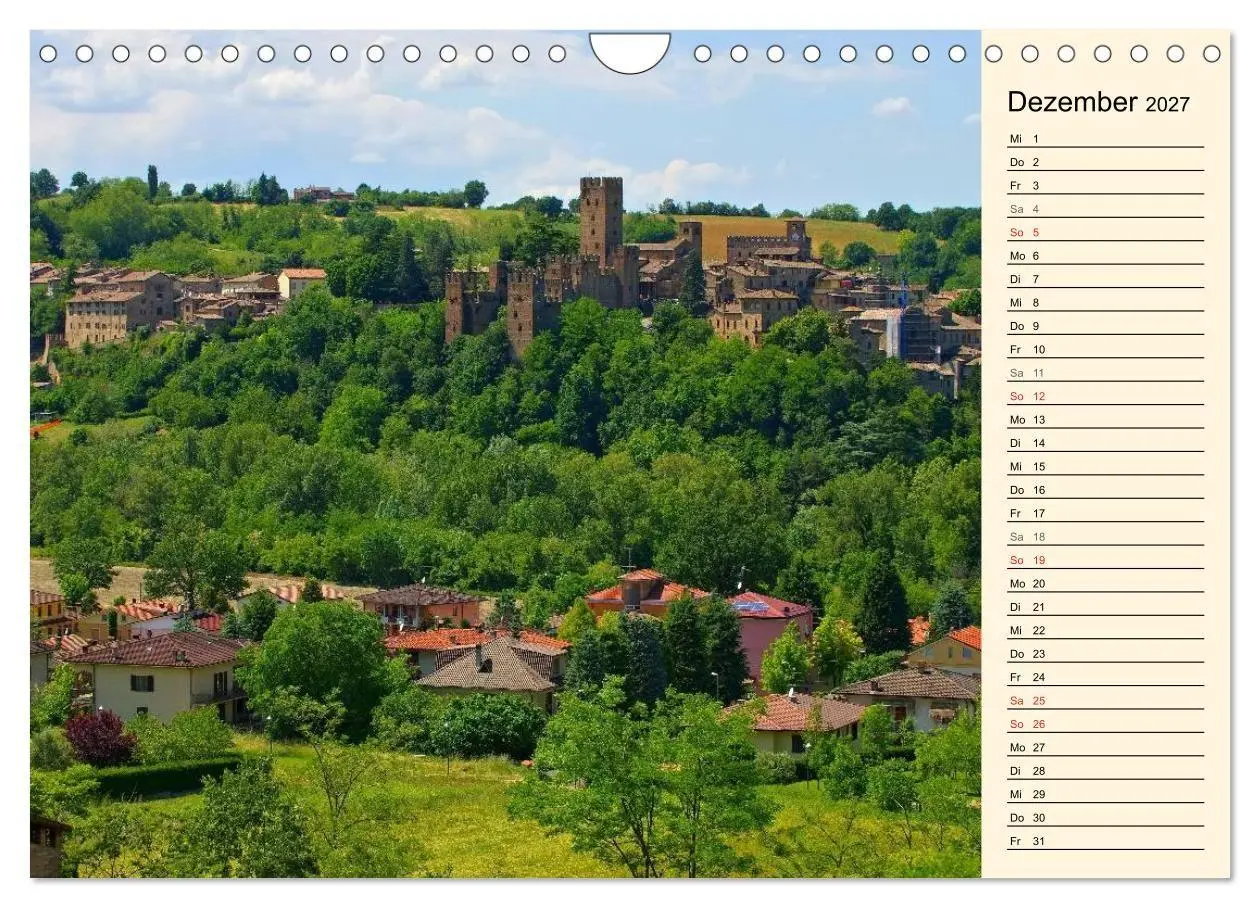This screenshot has height=908, width=1260.
Task: Select the row 'Fr 10'
Action: (1105, 349)
